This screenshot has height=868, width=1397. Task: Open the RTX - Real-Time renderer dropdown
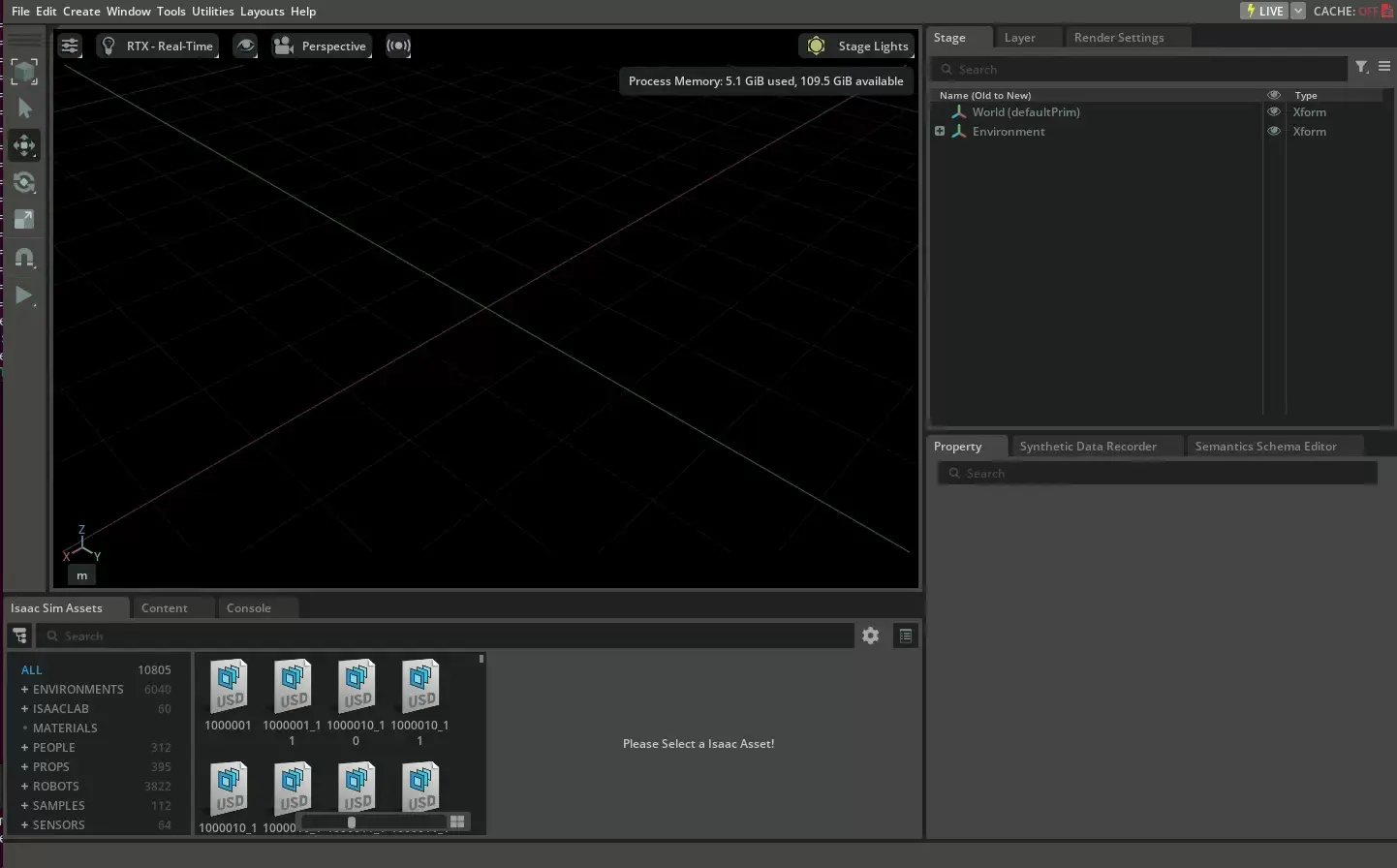click(157, 46)
